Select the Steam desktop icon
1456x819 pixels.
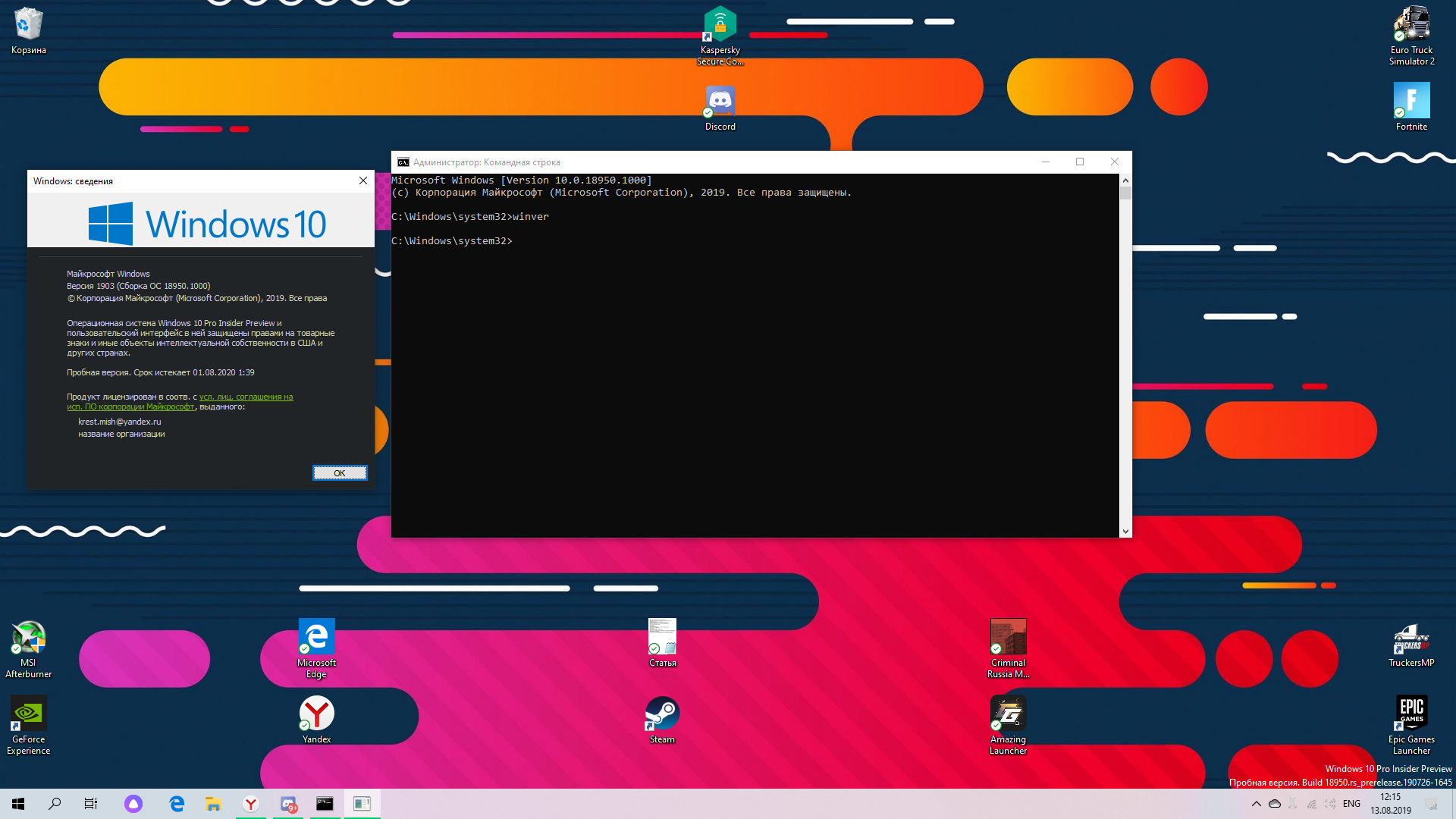pyautogui.click(x=662, y=720)
